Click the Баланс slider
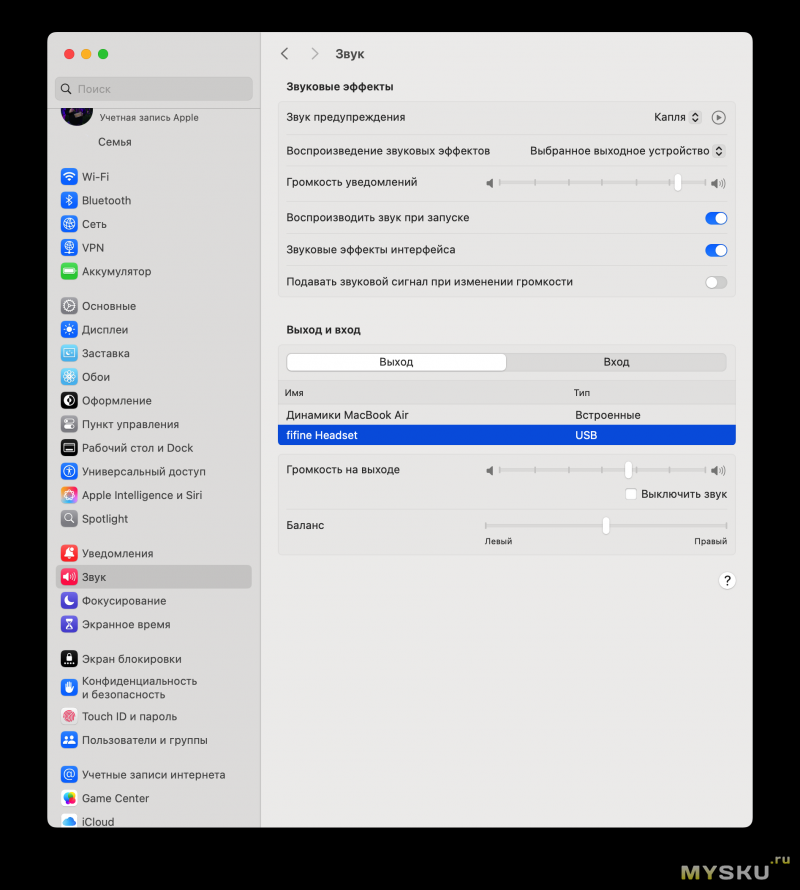This screenshot has width=800, height=890. 606,526
